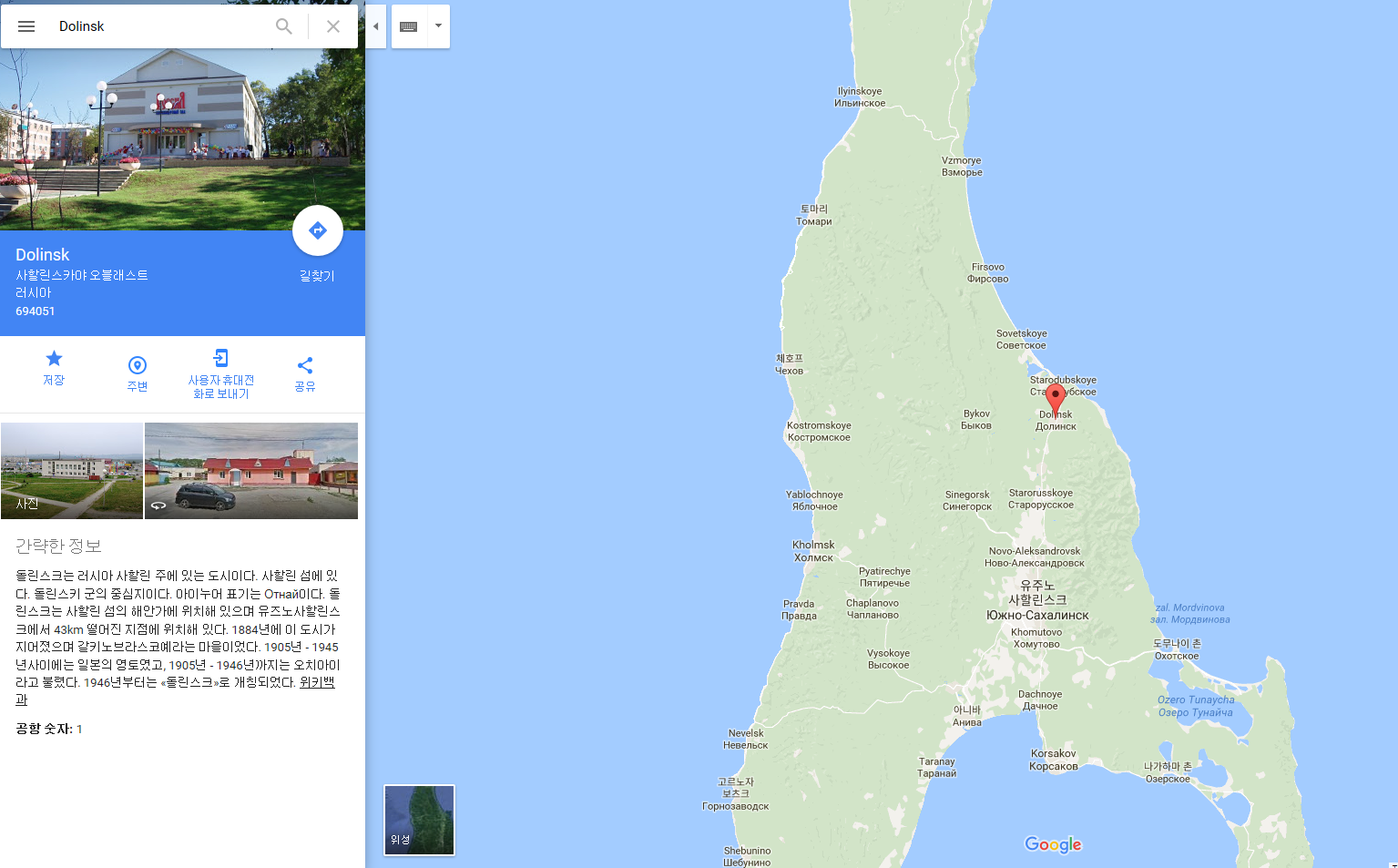Click the airport count number link

tap(79, 729)
